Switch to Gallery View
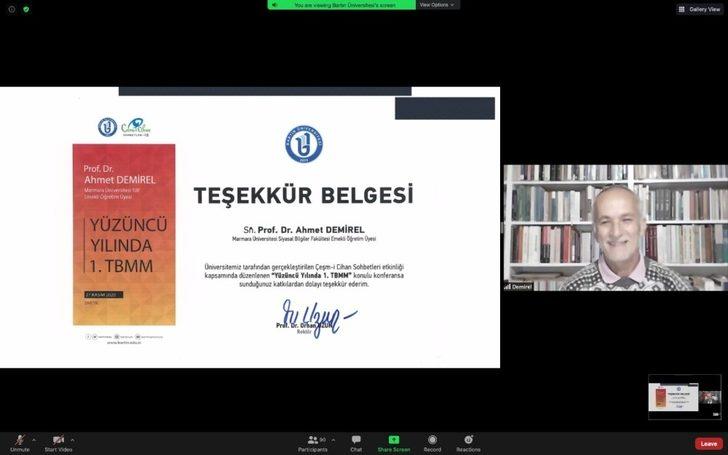The width and height of the screenshot is (728, 455). coord(700,9)
